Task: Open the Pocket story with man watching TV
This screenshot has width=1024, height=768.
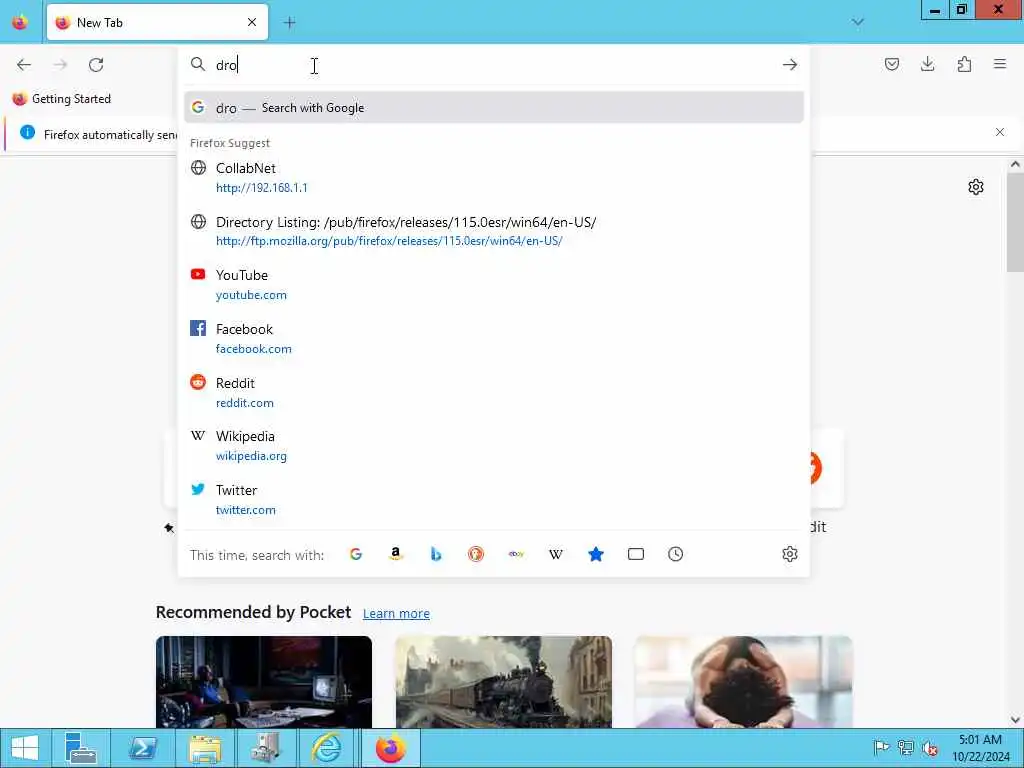Action: click(264, 682)
